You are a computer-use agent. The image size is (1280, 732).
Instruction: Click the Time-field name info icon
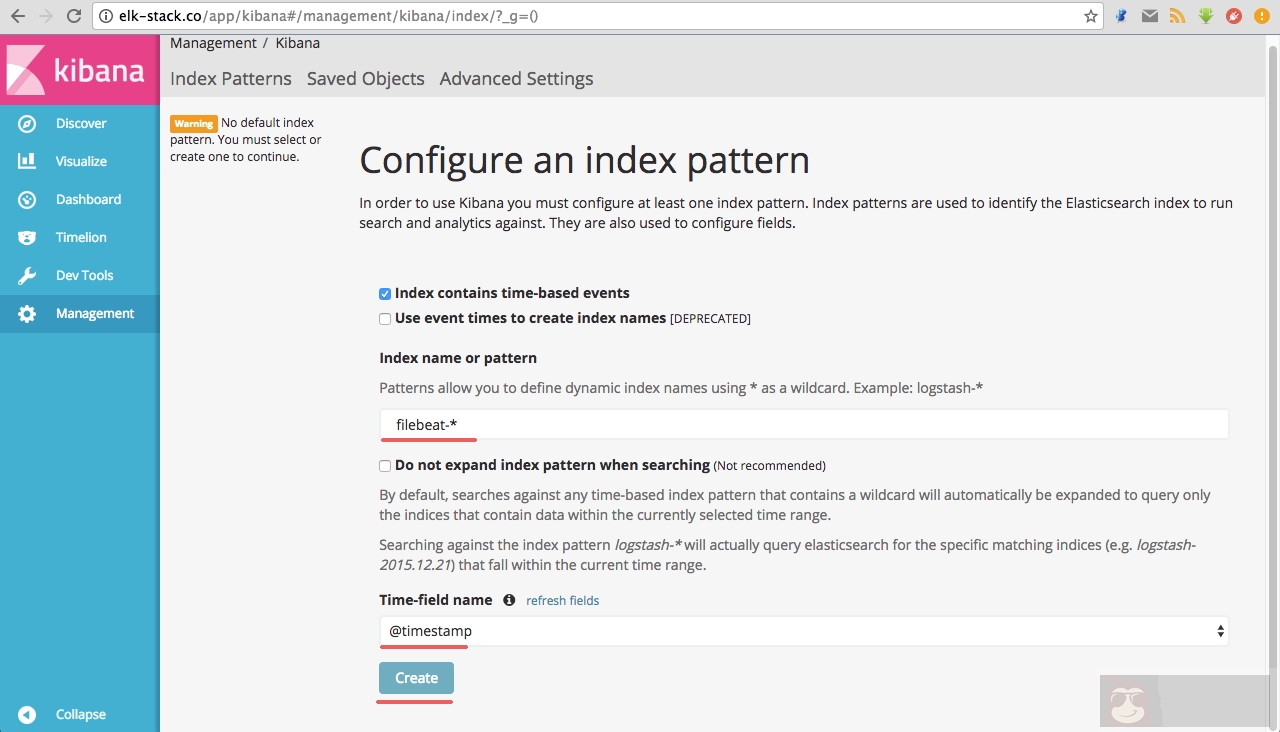point(509,601)
